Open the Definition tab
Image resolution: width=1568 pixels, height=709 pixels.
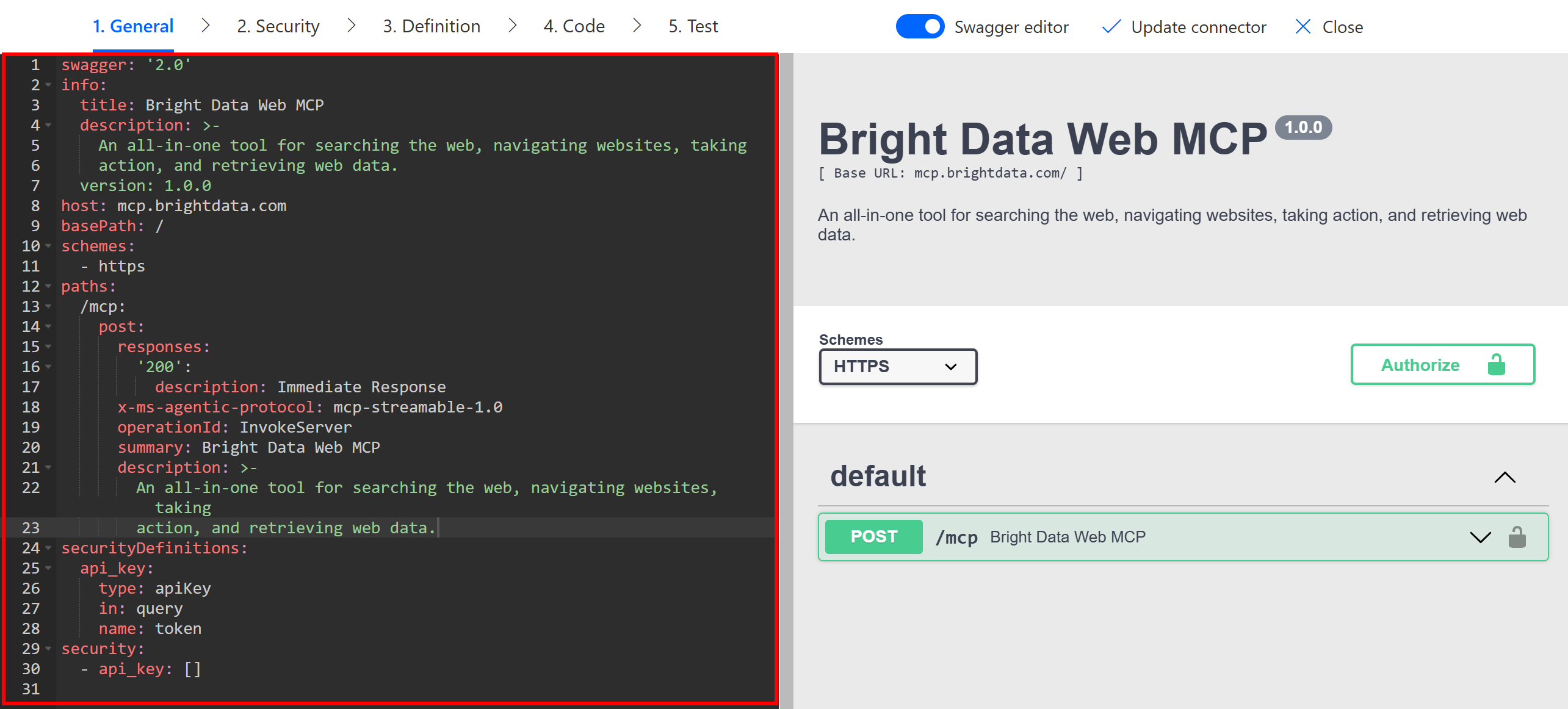(431, 26)
